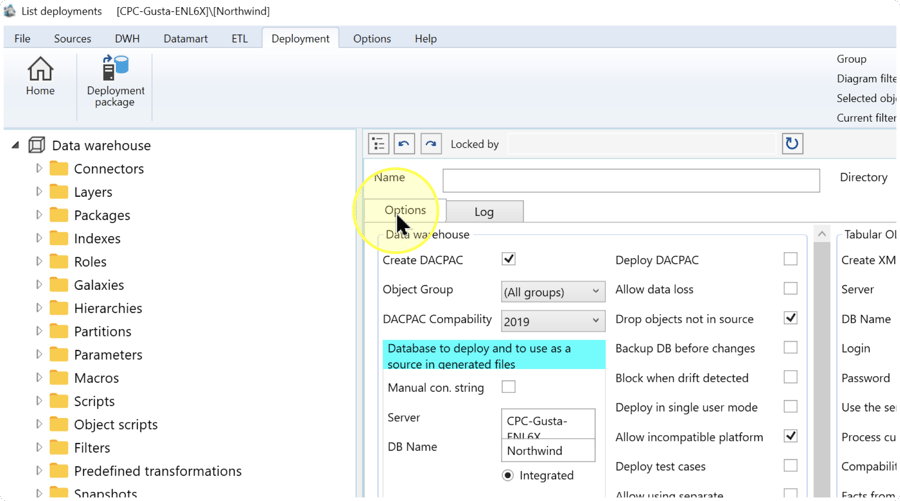Screen dimensions: 900x501
Task: Click the options panel scrollbar up arrow
Action: [821, 234]
